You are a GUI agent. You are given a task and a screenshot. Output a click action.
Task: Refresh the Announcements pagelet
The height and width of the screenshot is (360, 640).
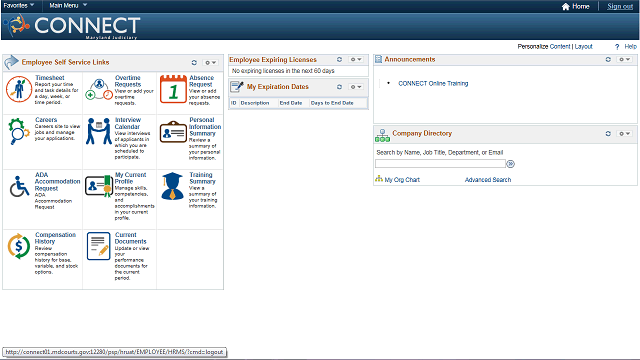click(608, 60)
